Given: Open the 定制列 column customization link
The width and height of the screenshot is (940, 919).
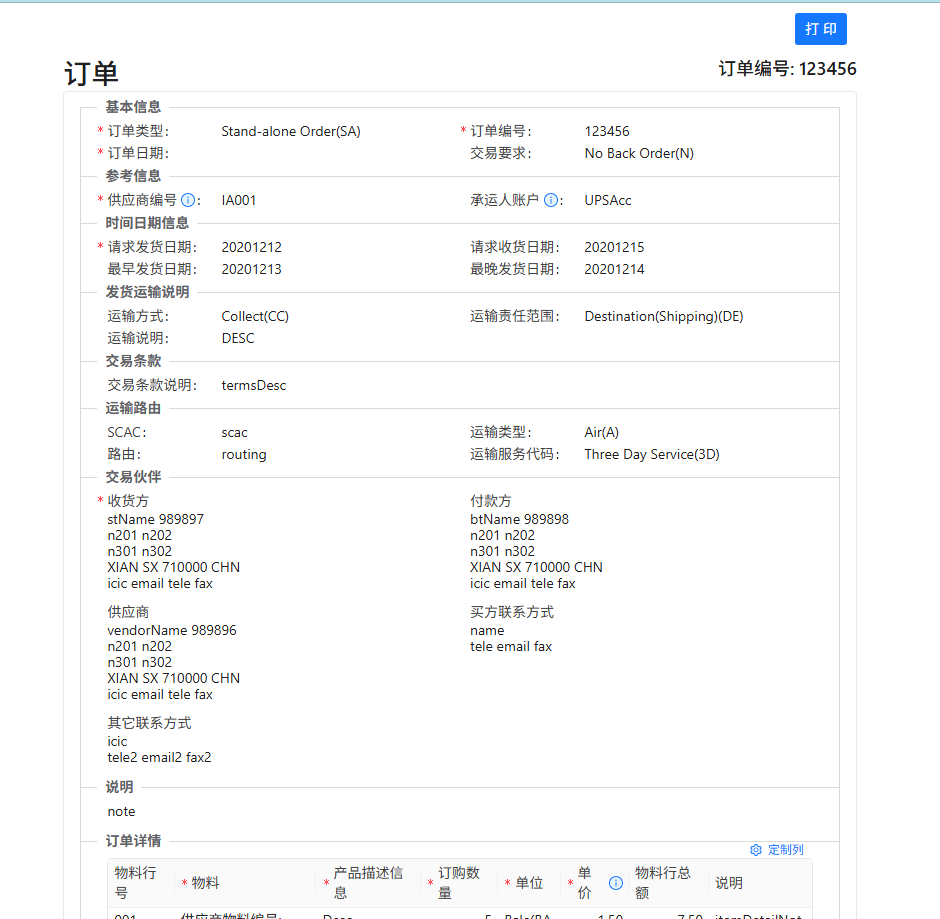Looking at the screenshot, I should (785, 850).
